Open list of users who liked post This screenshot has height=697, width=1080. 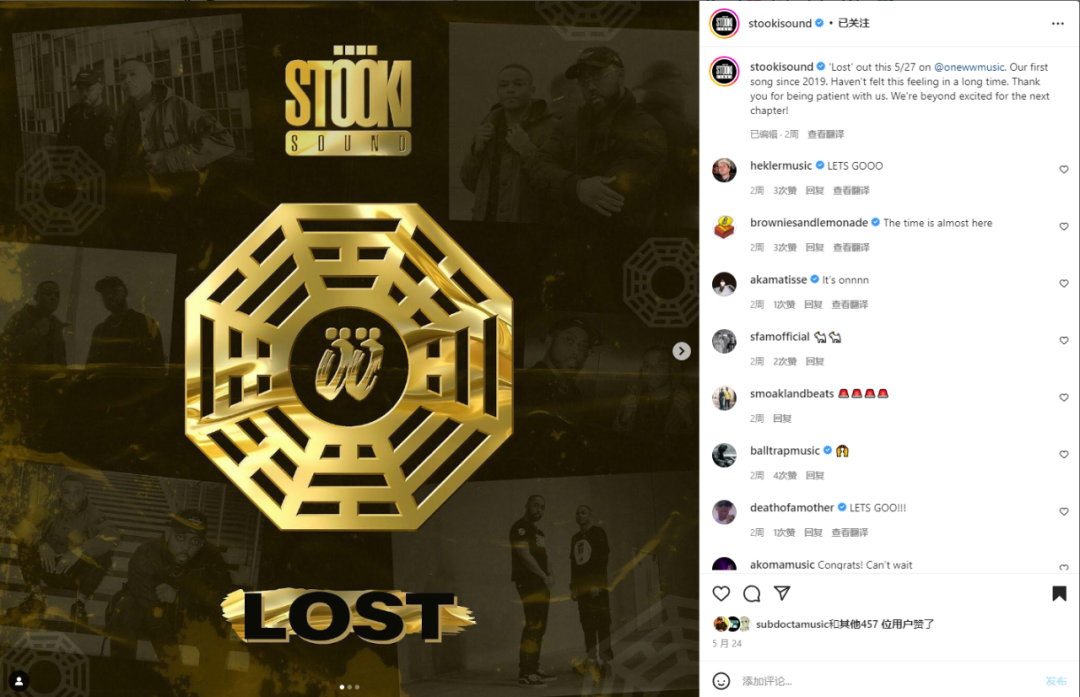click(844, 624)
